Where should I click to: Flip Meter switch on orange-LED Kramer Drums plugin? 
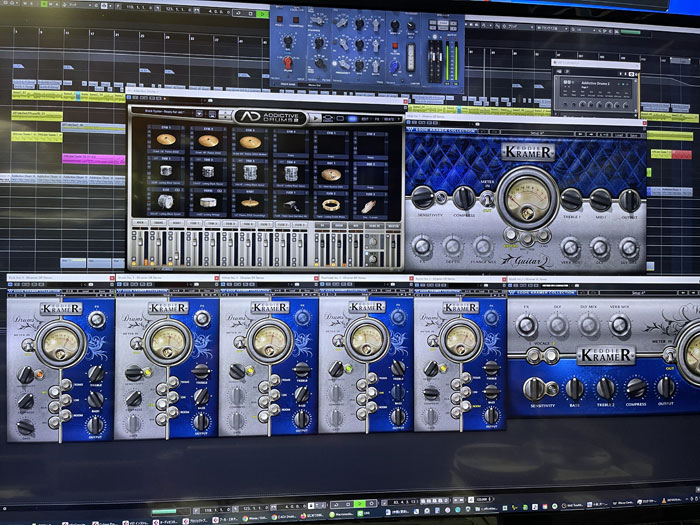[x=29, y=345]
